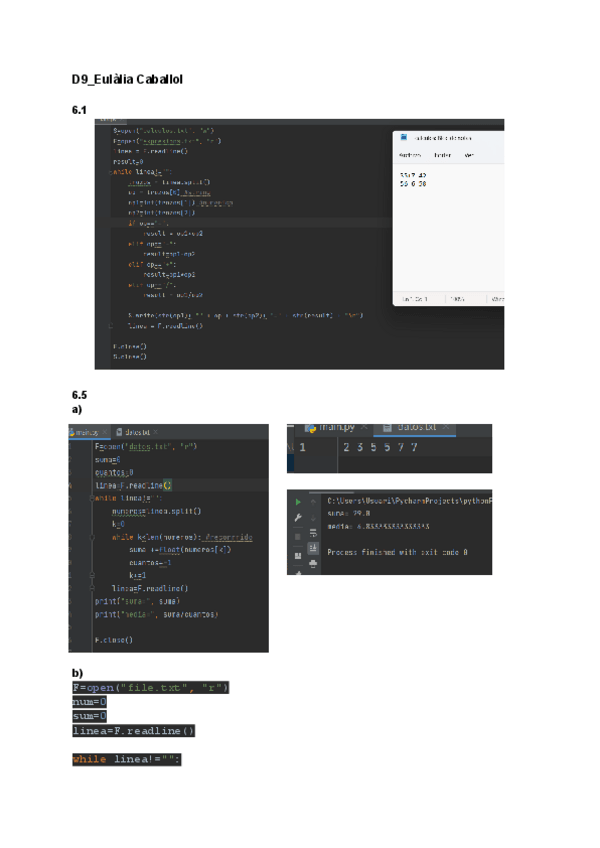Click the 'suma=0' code line
The image size is (600, 848).
pyautogui.click(x=108, y=460)
